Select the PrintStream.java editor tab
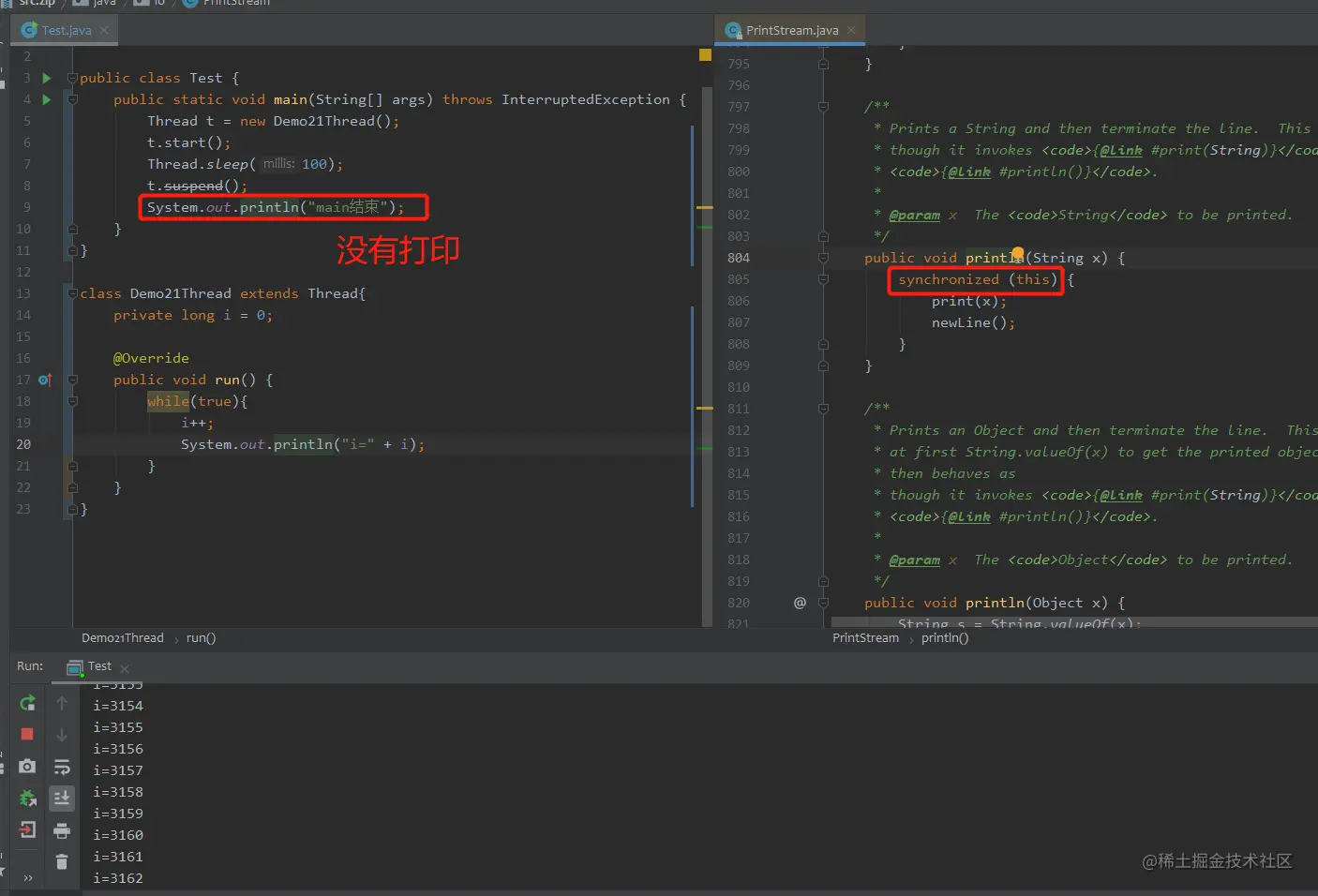1318x896 pixels. [x=791, y=30]
